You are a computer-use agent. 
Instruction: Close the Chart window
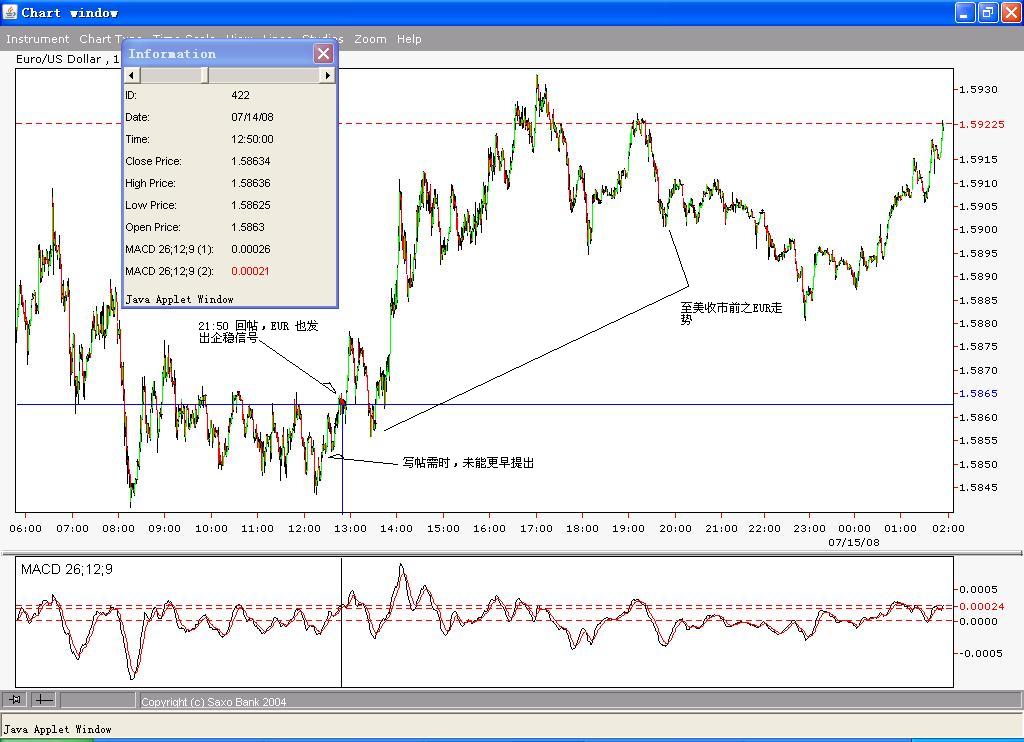[x=1010, y=12]
